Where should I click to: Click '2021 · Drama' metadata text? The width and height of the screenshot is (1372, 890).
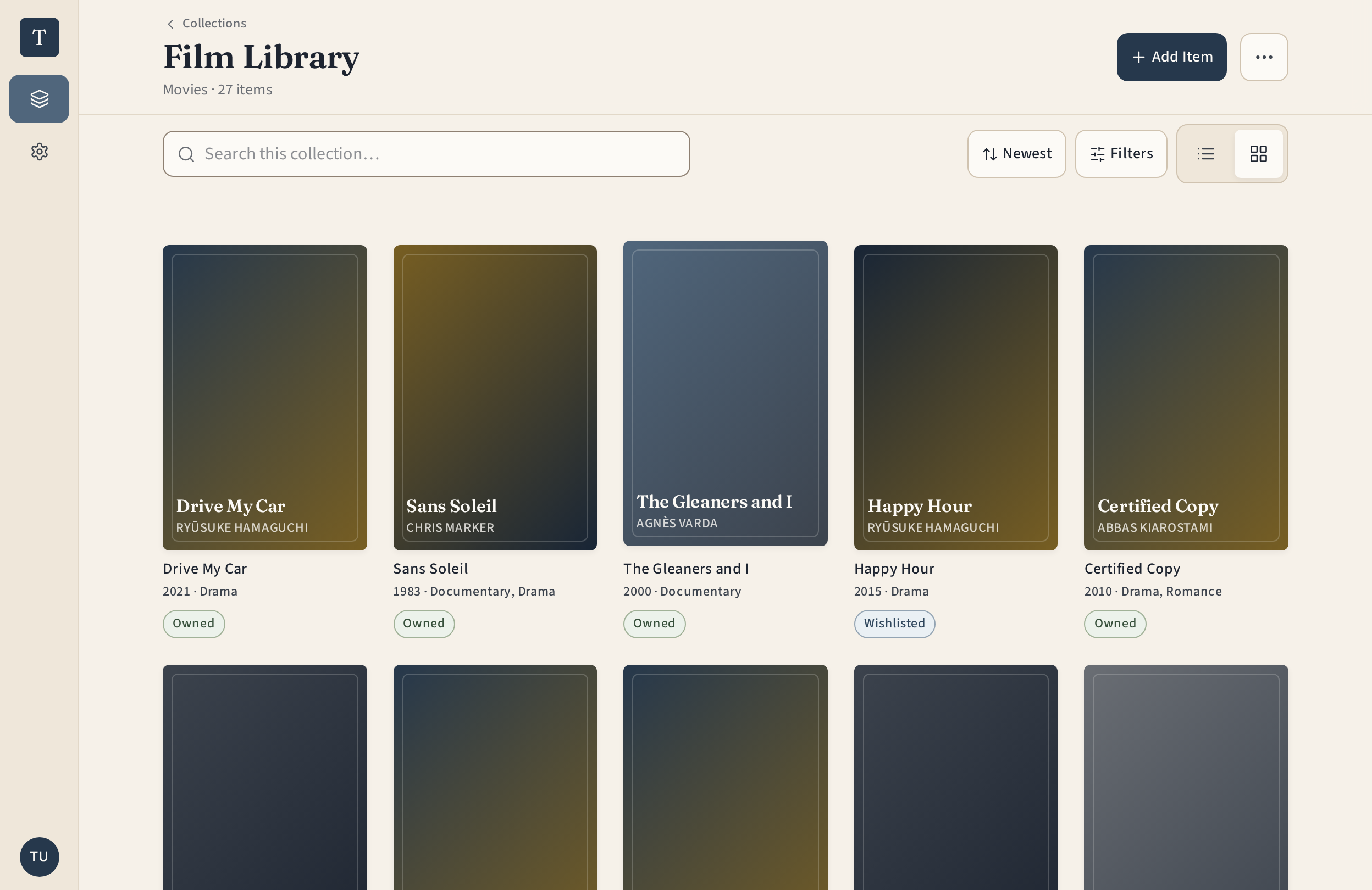pos(200,592)
